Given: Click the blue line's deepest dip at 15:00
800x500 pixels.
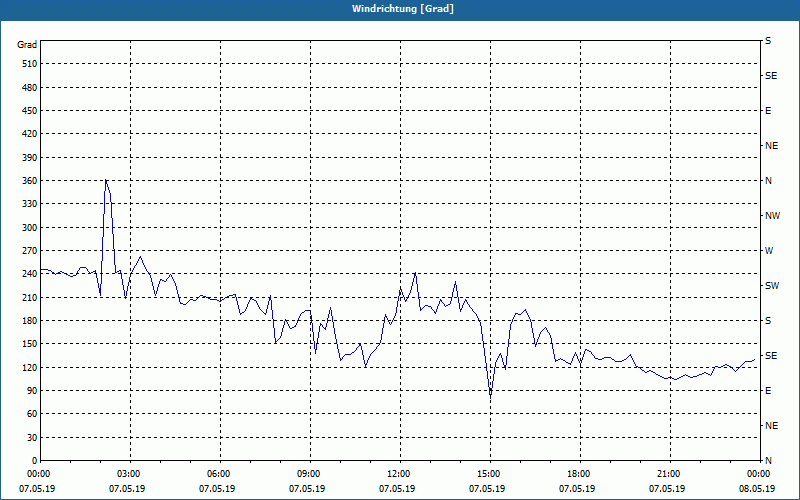Looking at the screenshot, I should click(490, 396).
